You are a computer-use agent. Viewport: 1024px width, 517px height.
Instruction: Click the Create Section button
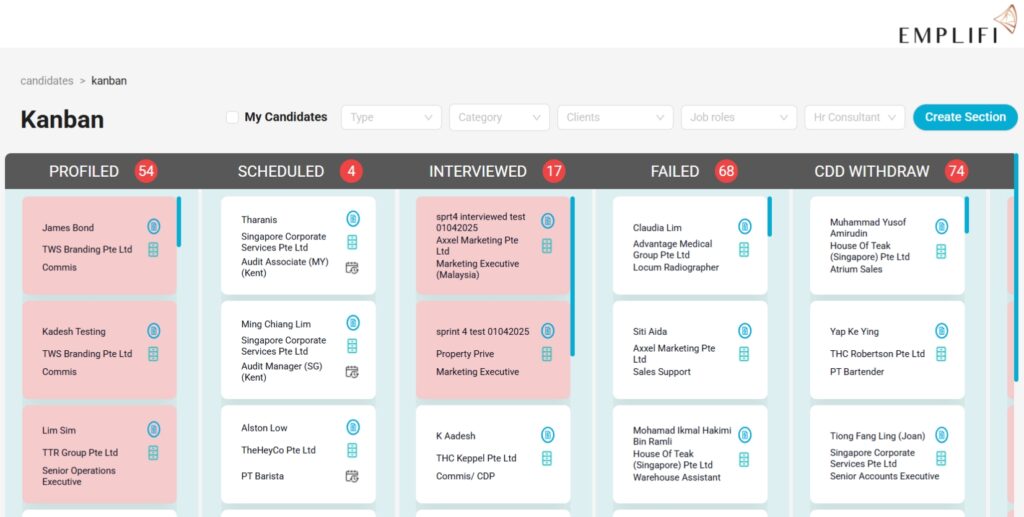point(965,117)
